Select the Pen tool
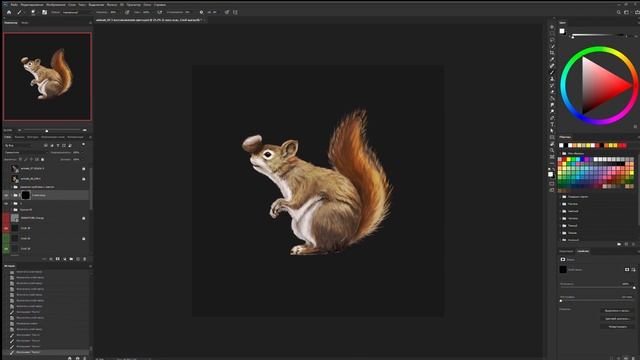The height and width of the screenshot is (360, 640). (552, 118)
